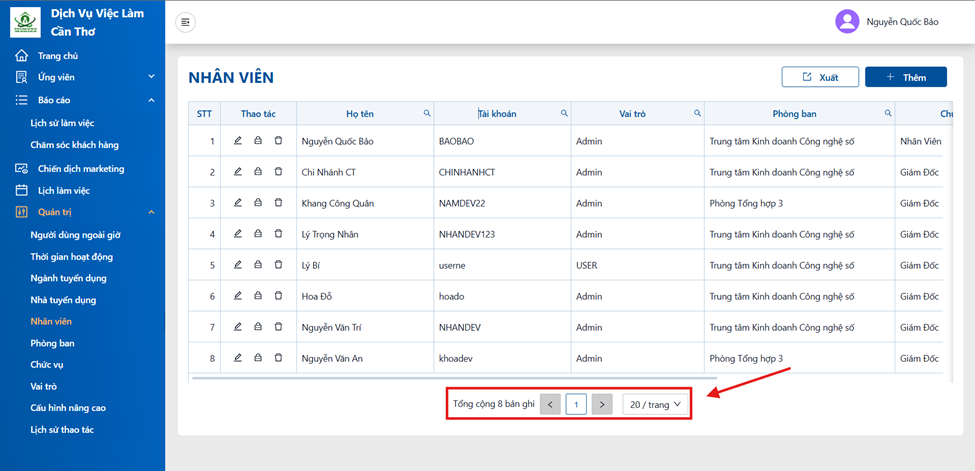
Task: Click the trash icon for Lý Trọng Nhân
Action: tap(278, 234)
